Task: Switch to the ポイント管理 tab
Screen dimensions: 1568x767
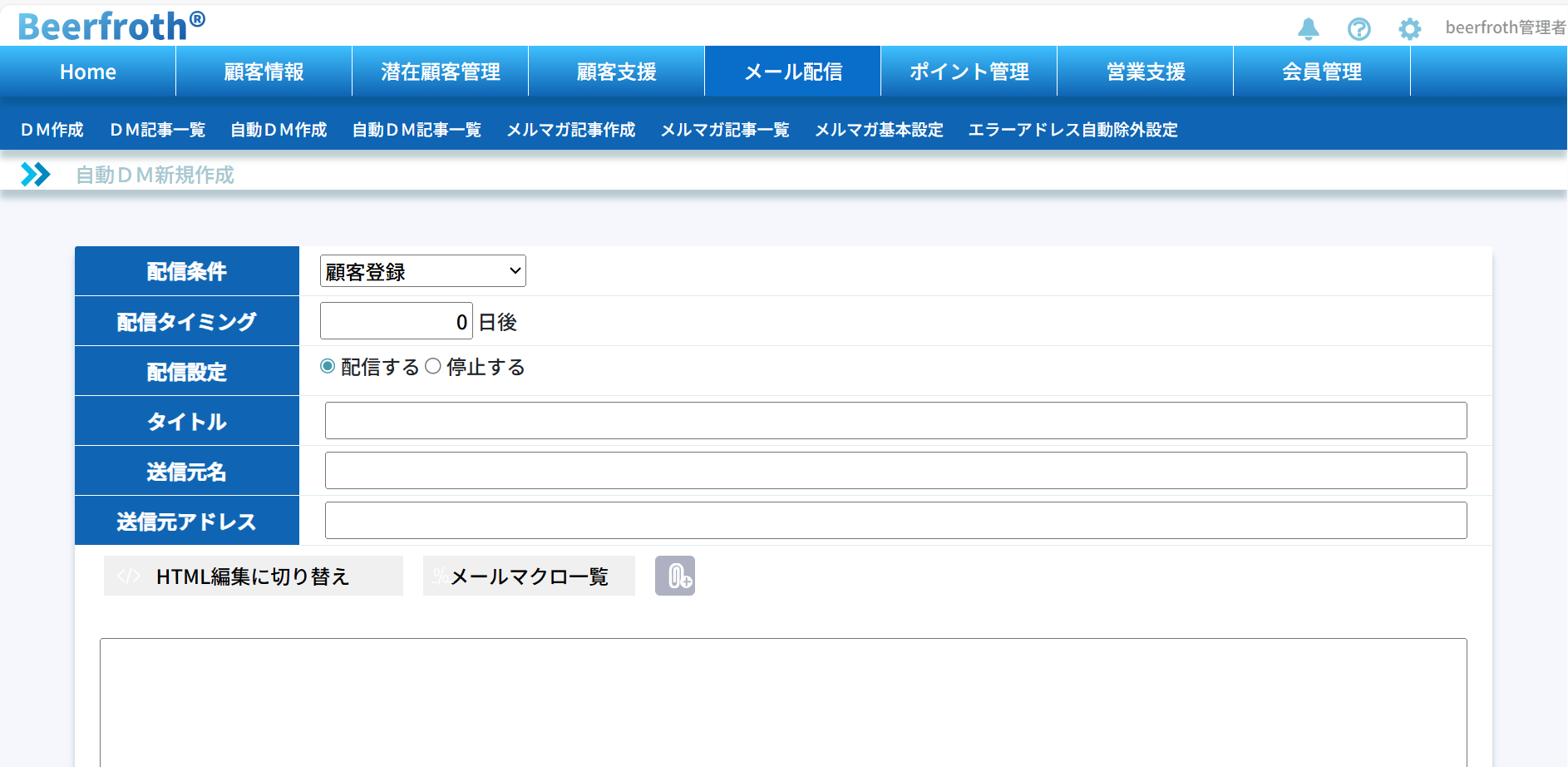Action: pyautogui.click(x=969, y=72)
